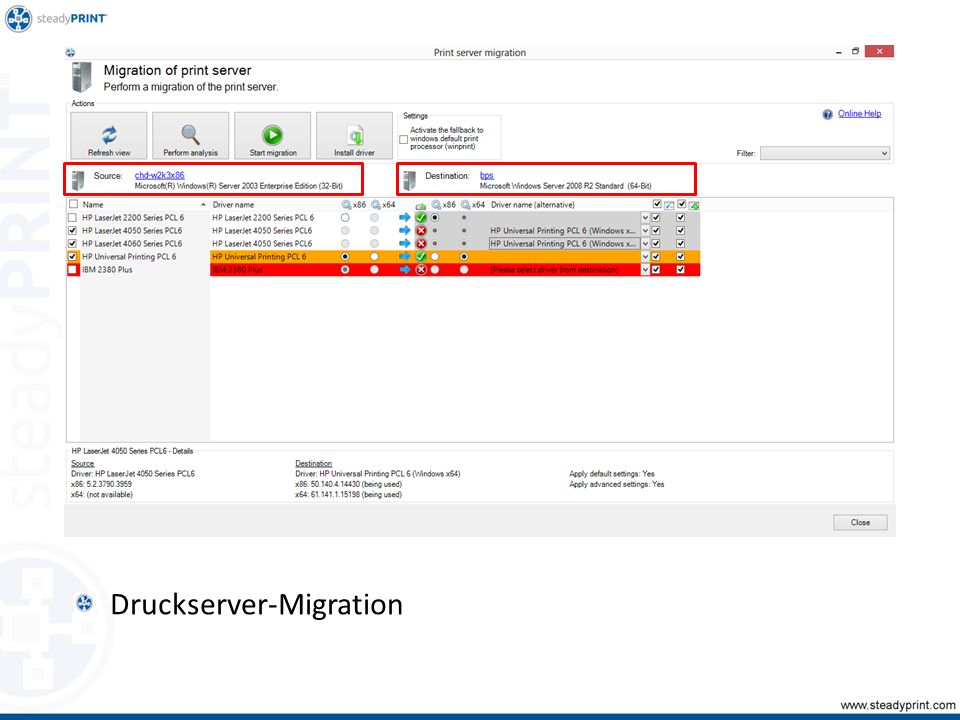
Task: Toggle the select-all checkbox beside Name header
Action: tap(73, 204)
